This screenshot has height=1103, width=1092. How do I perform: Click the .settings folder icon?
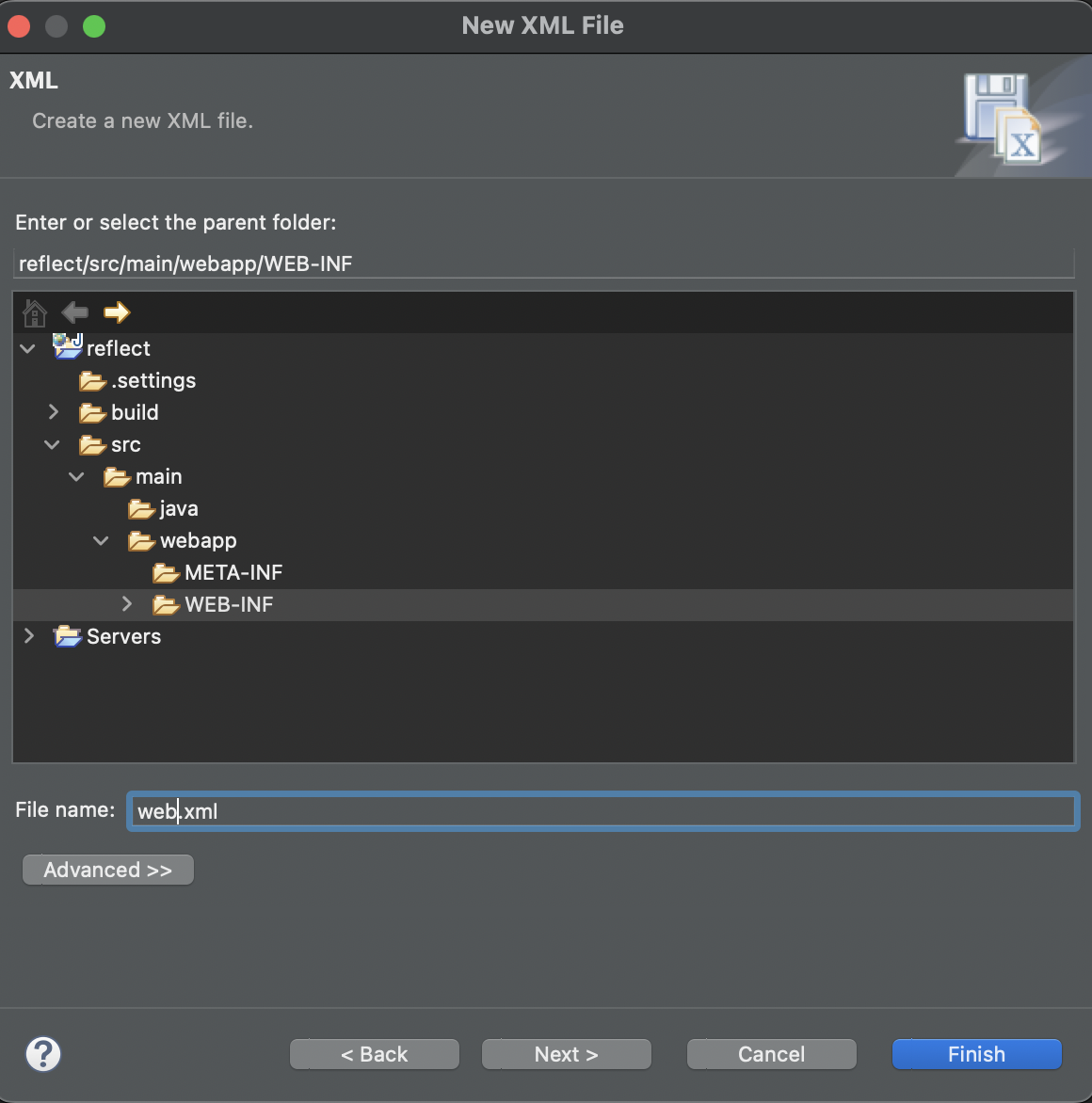[x=93, y=381]
